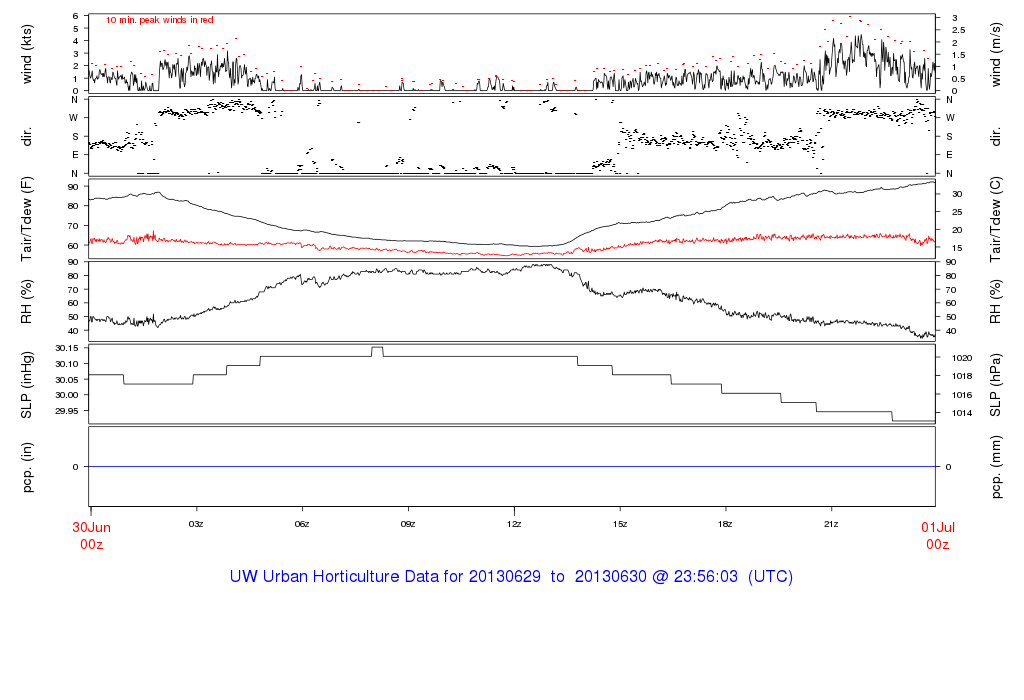Click the "SLP (inHg)" axis label

(x=27, y=385)
